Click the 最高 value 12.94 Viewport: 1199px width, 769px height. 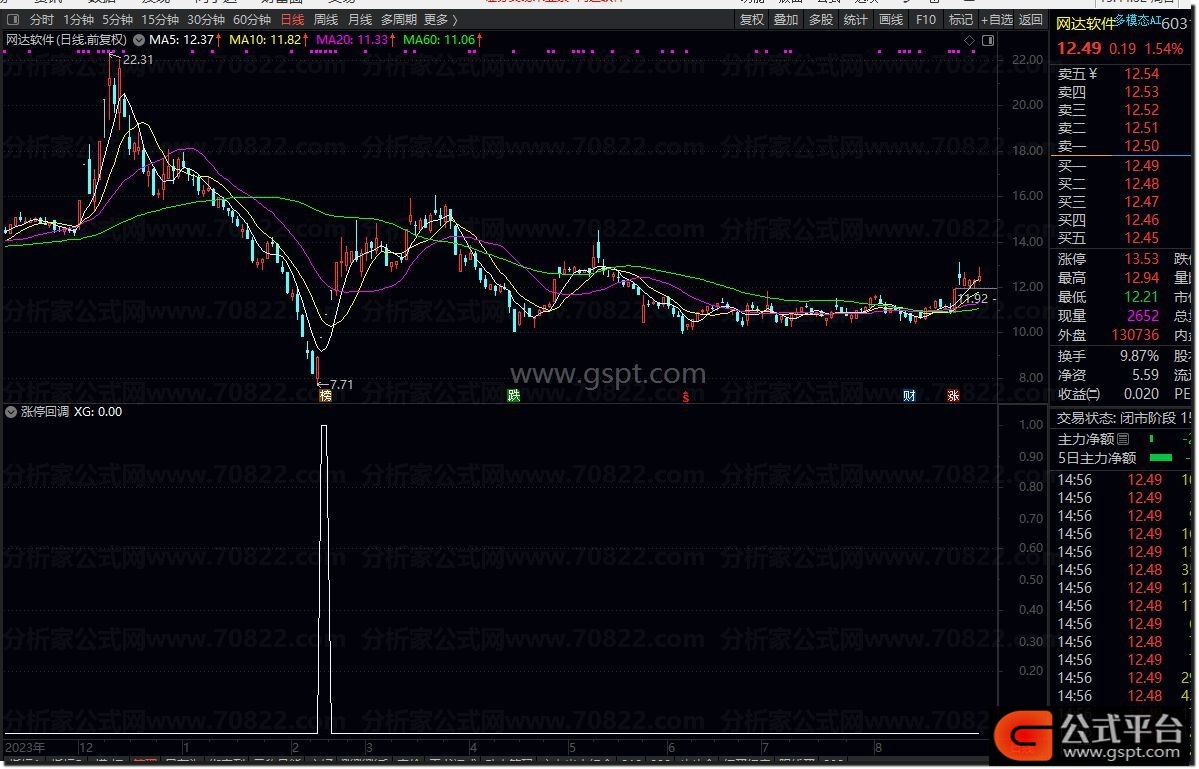1141,278
